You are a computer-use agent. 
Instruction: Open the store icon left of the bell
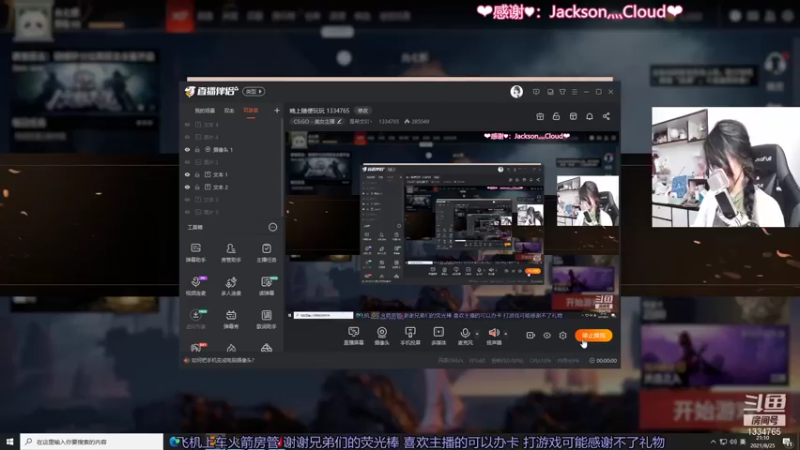coord(573,116)
